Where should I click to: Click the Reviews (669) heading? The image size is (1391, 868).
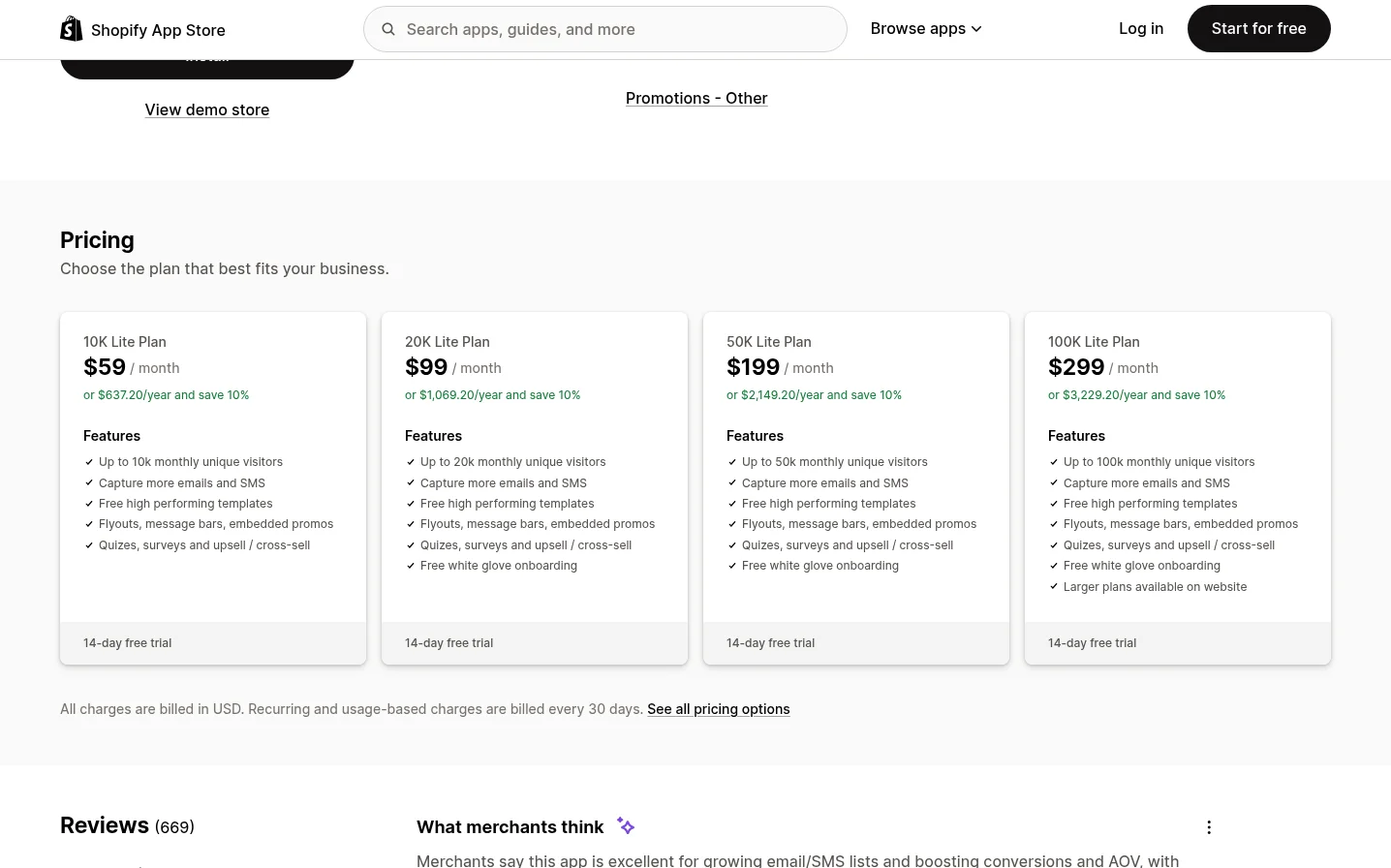click(127, 825)
